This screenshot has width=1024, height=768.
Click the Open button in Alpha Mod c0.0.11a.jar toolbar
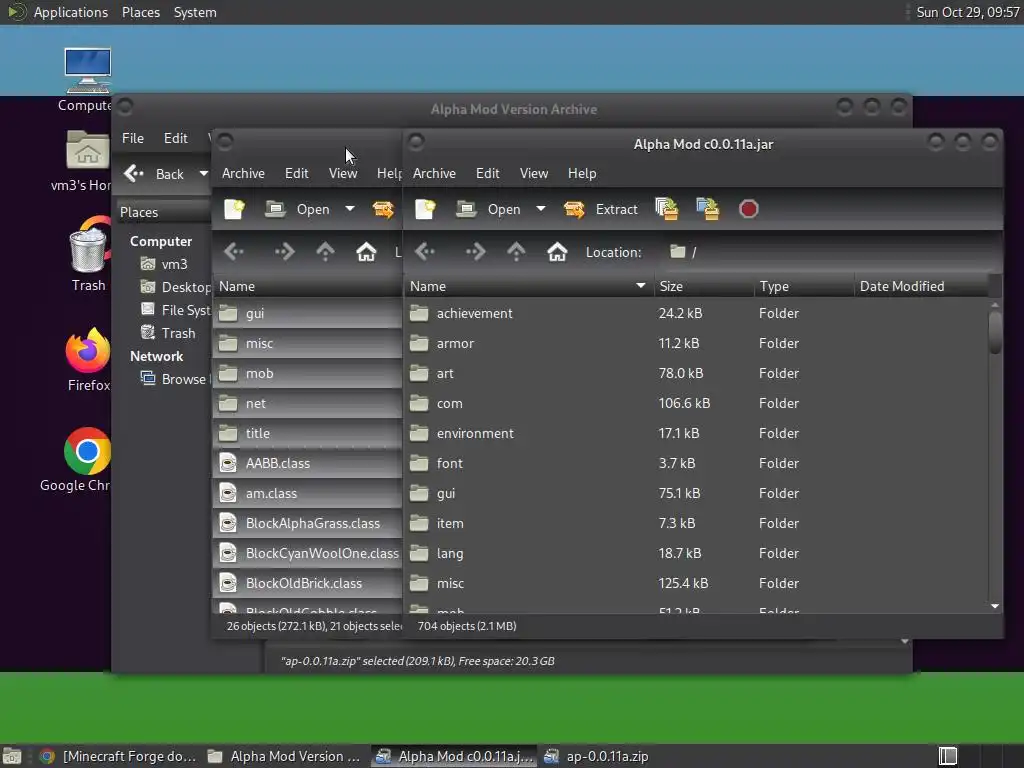click(489, 209)
